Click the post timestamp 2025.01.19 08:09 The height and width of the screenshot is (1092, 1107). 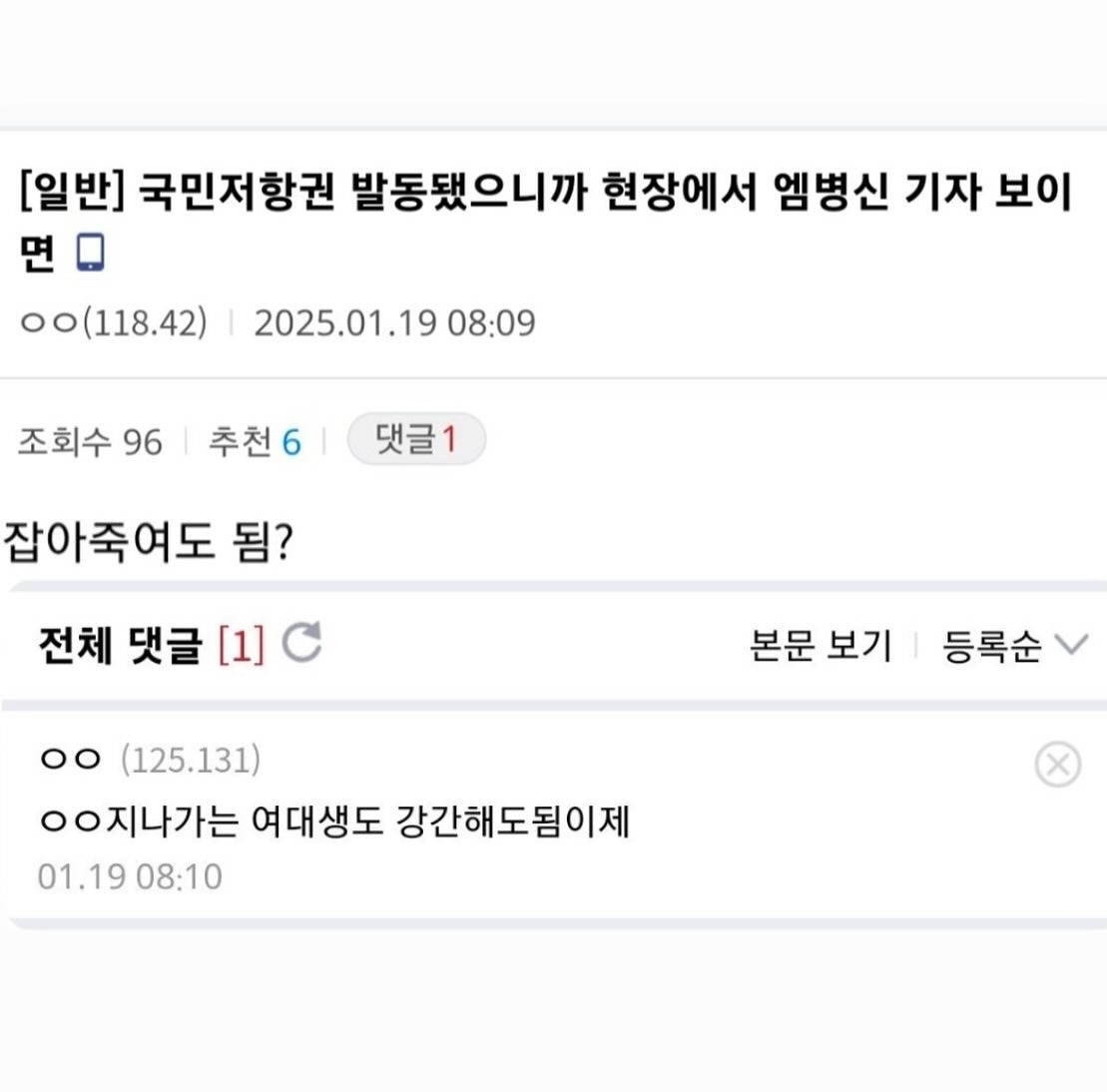(394, 322)
